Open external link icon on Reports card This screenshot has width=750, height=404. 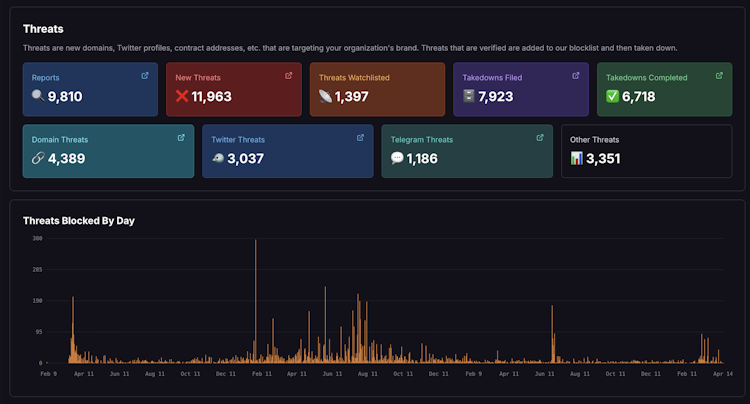point(145,76)
